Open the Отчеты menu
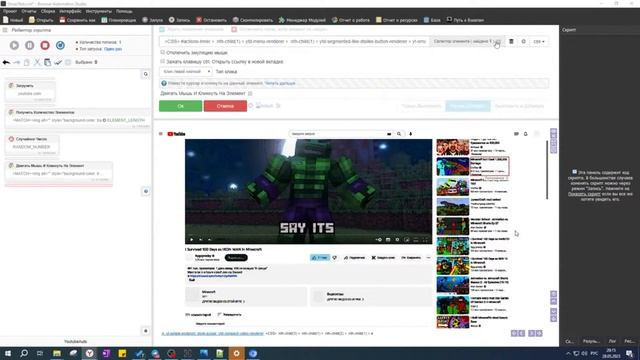 [x=29, y=11]
